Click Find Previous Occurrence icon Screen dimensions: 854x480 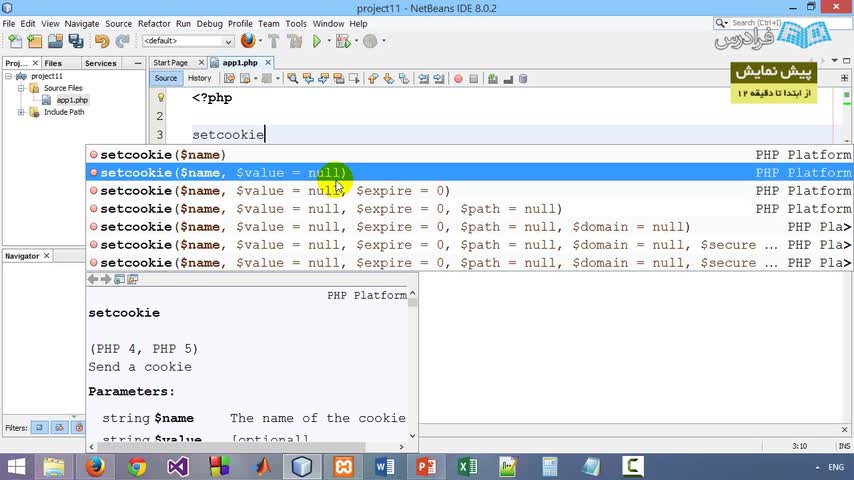(x=308, y=79)
